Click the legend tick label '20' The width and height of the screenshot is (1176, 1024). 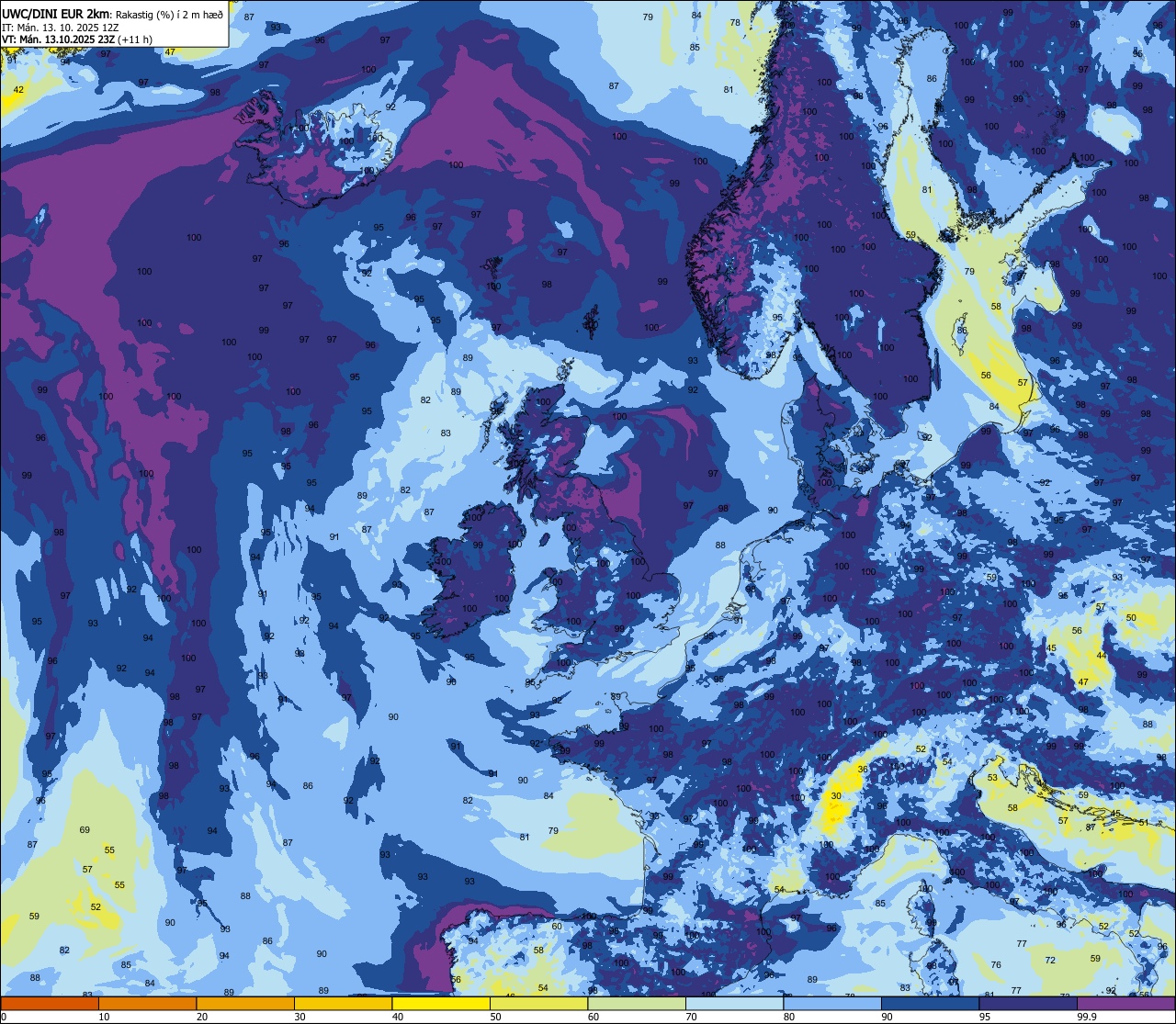[x=202, y=1016]
